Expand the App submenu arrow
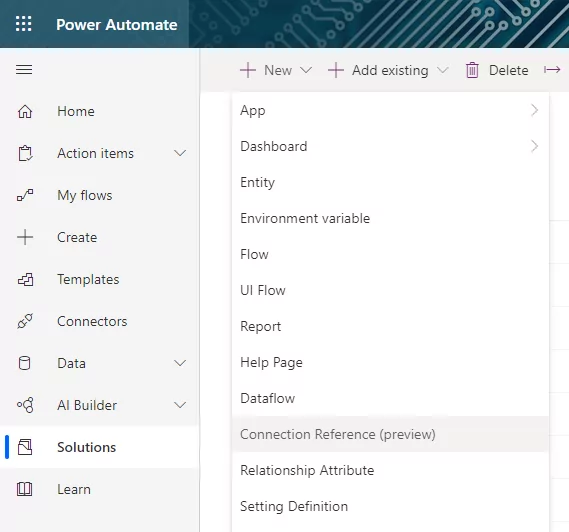The height and width of the screenshot is (532, 569). pyautogui.click(x=534, y=110)
